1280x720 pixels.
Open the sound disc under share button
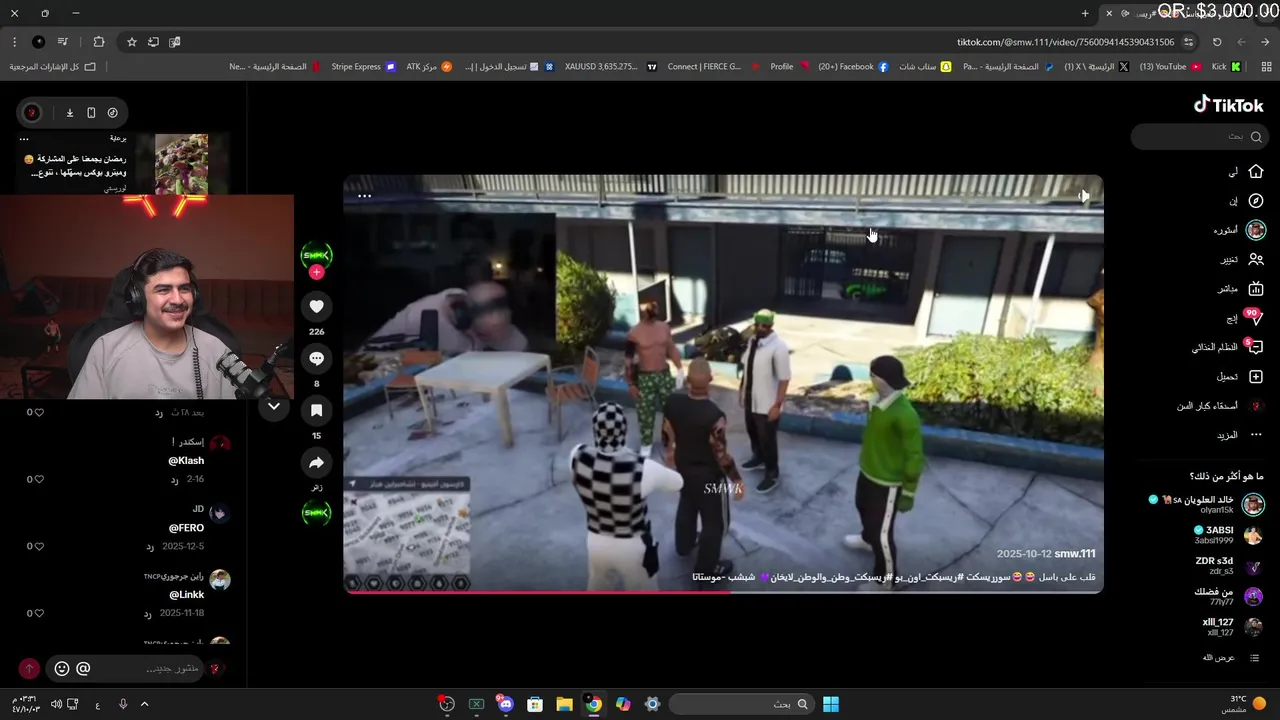click(x=316, y=513)
